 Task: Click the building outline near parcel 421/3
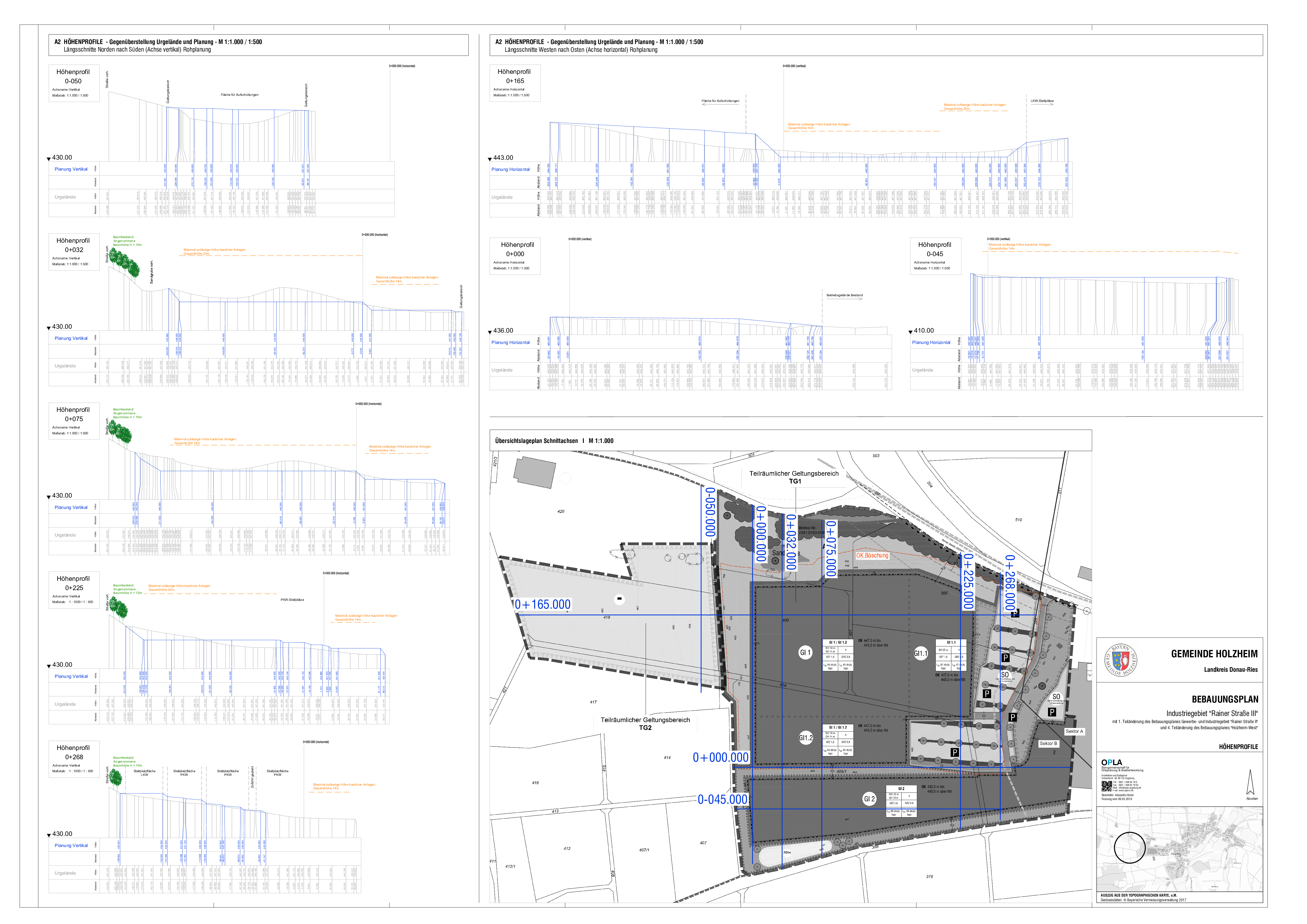535,472
